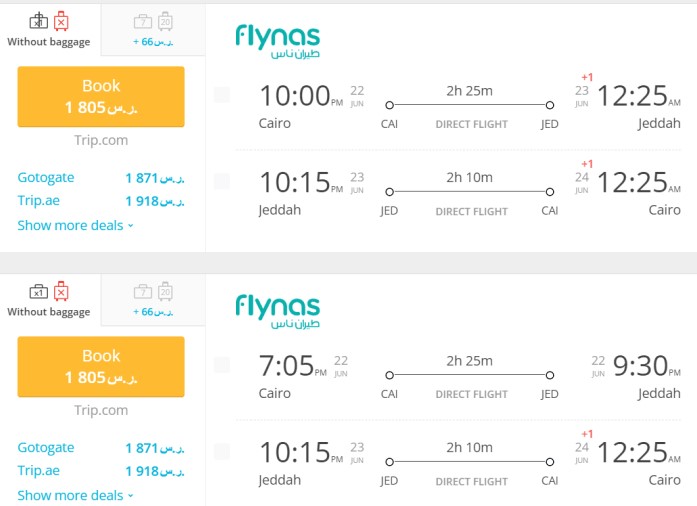The width and height of the screenshot is (697, 506).
Task: Select the +66 baggage option tab in second result
Action: [x=153, y=300]
